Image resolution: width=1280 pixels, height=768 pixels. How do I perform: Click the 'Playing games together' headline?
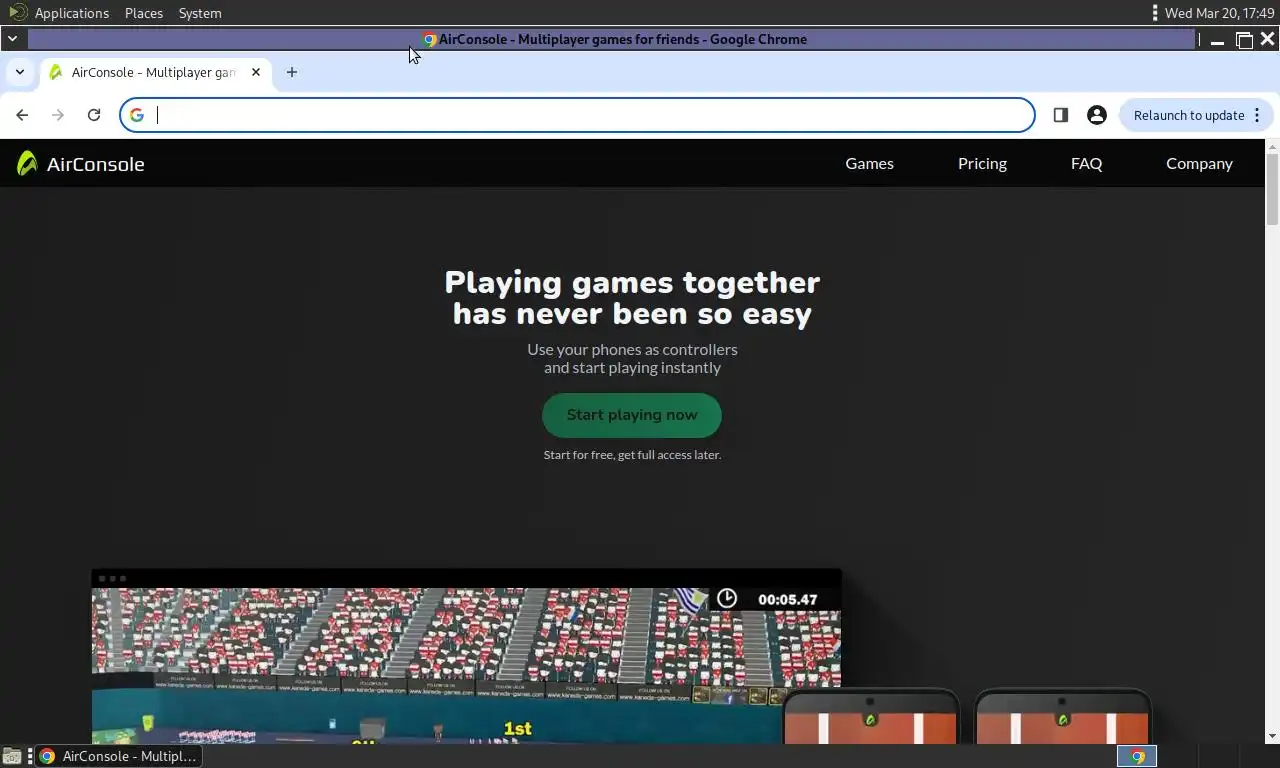632,298
